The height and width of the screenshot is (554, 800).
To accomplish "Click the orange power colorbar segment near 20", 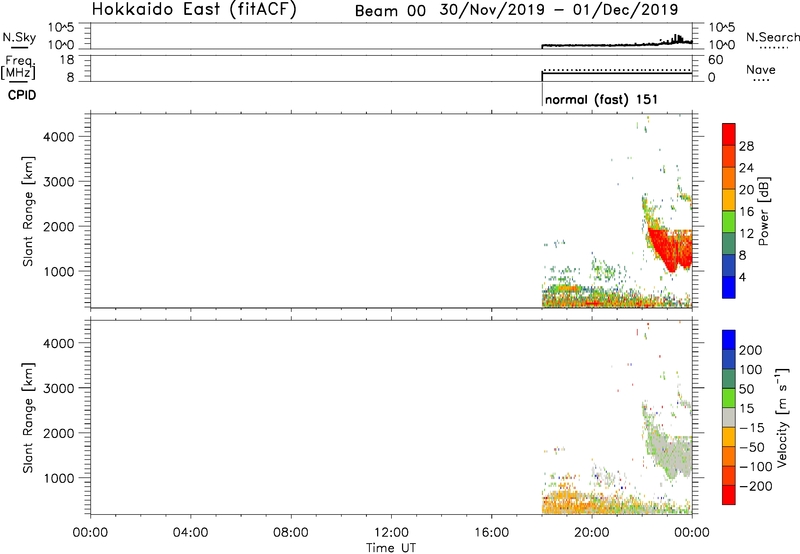I will tap(729, 178).
